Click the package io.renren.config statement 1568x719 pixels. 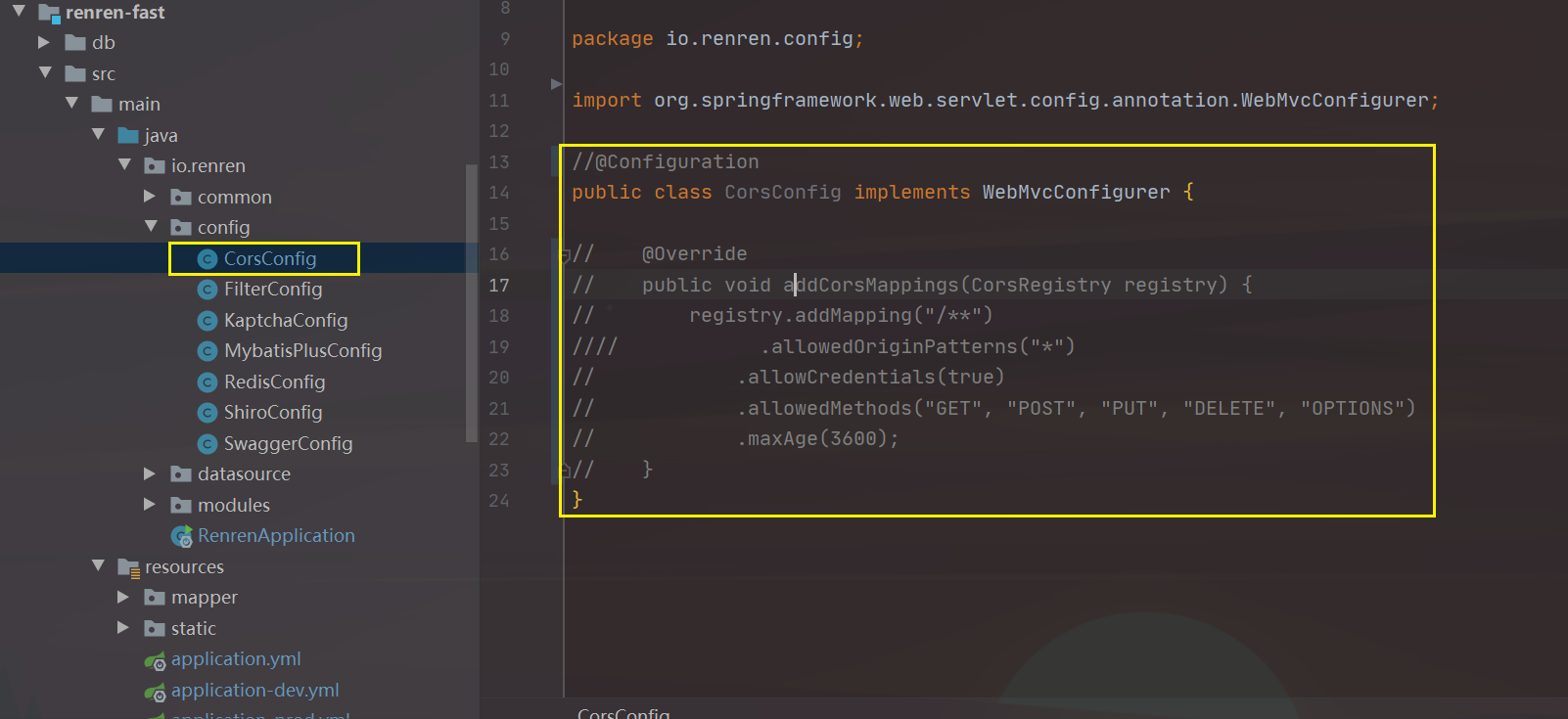pos(717,38)
